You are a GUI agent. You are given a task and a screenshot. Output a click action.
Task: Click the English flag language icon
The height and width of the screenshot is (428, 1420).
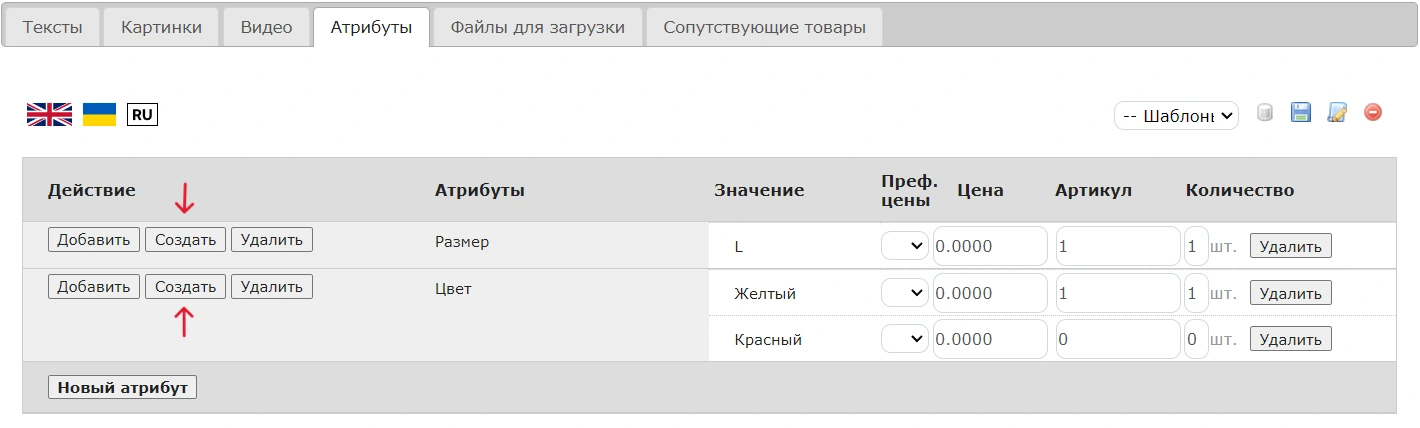click(x=49, y=114)
